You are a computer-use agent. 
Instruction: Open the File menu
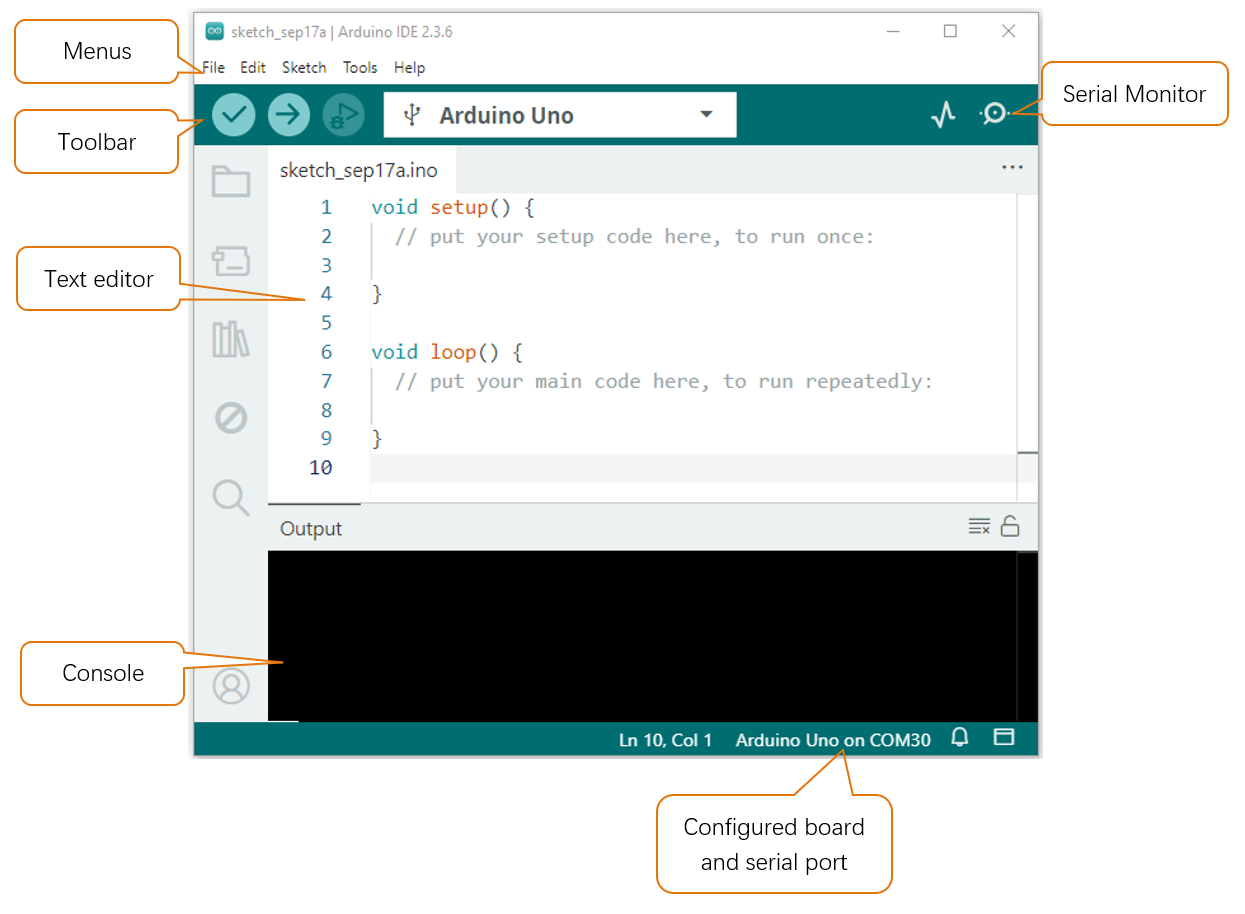click(214, 68)
